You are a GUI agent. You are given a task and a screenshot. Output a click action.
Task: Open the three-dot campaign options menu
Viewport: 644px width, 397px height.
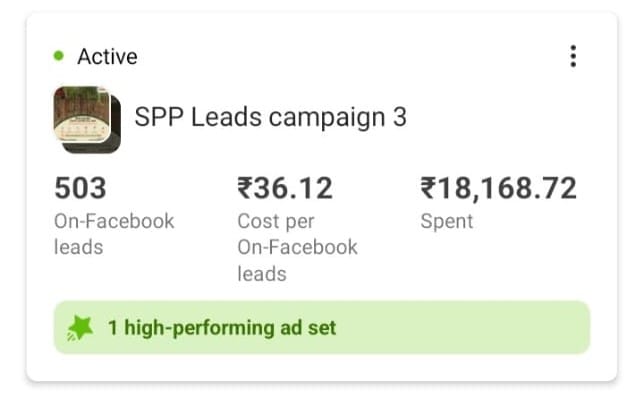click(573, 56)
